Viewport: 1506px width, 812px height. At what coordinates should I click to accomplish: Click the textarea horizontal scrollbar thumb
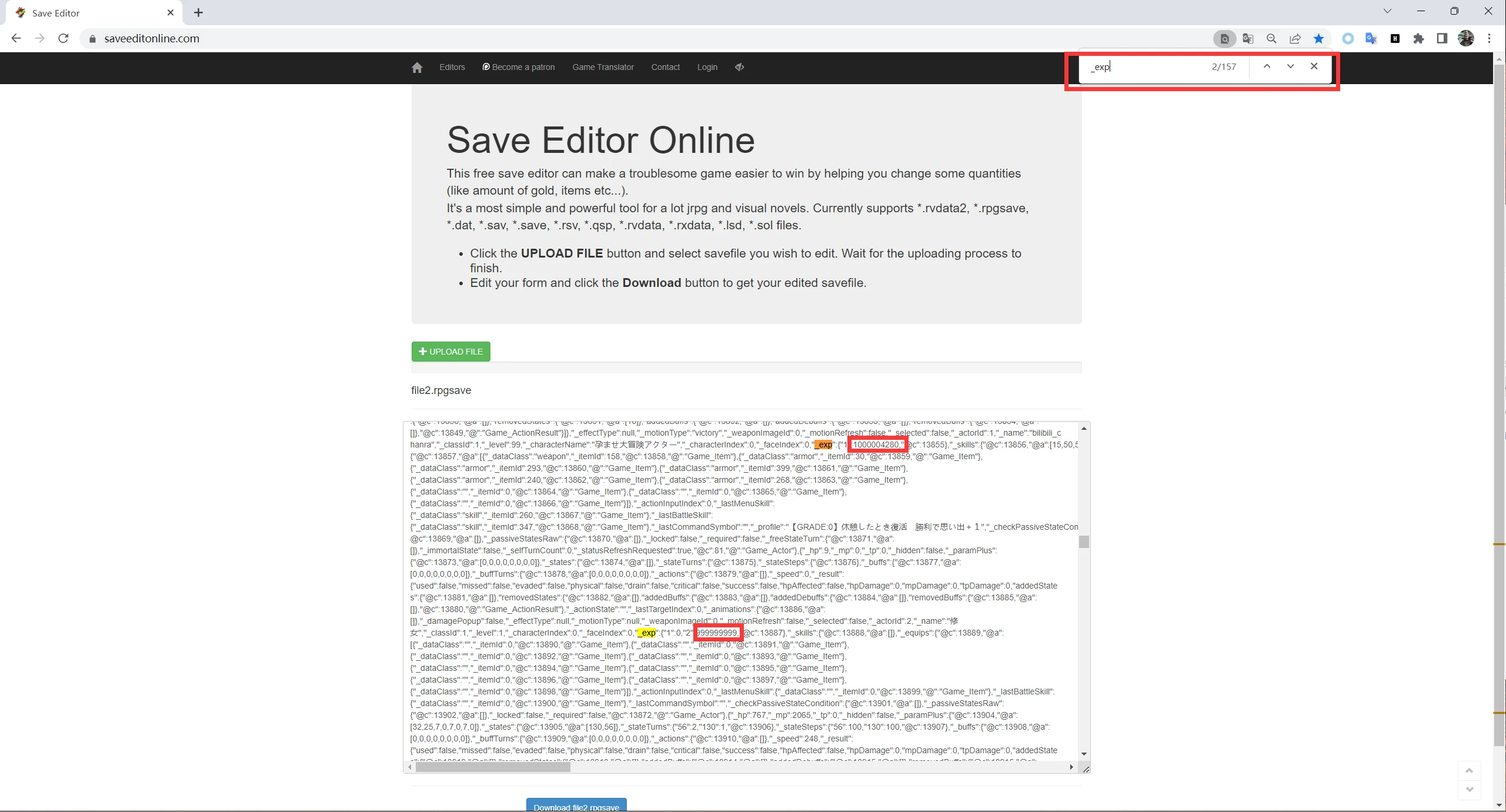coord(493,767)
